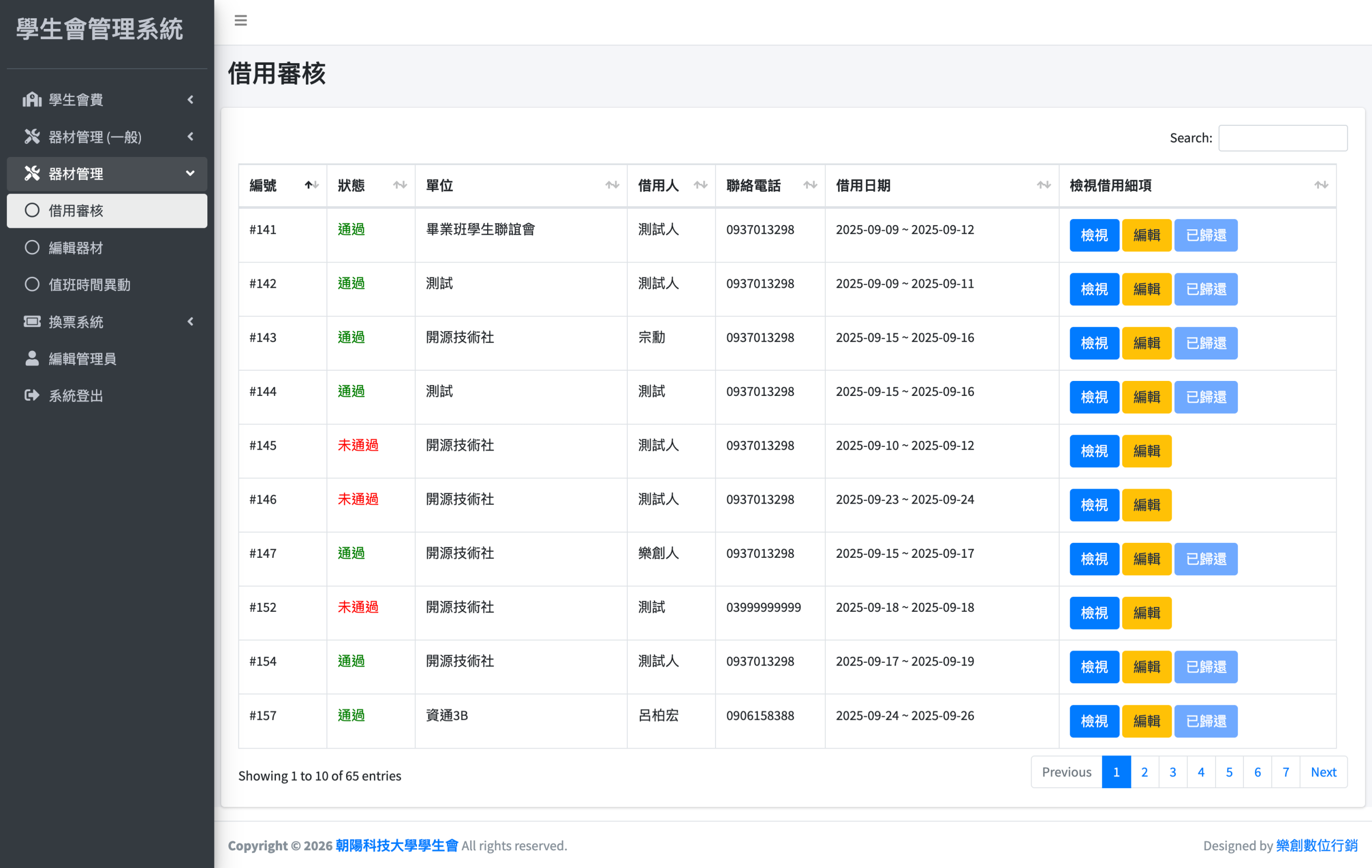
Task: Go to pagination page 3
Action: [x=1173, y=772]
